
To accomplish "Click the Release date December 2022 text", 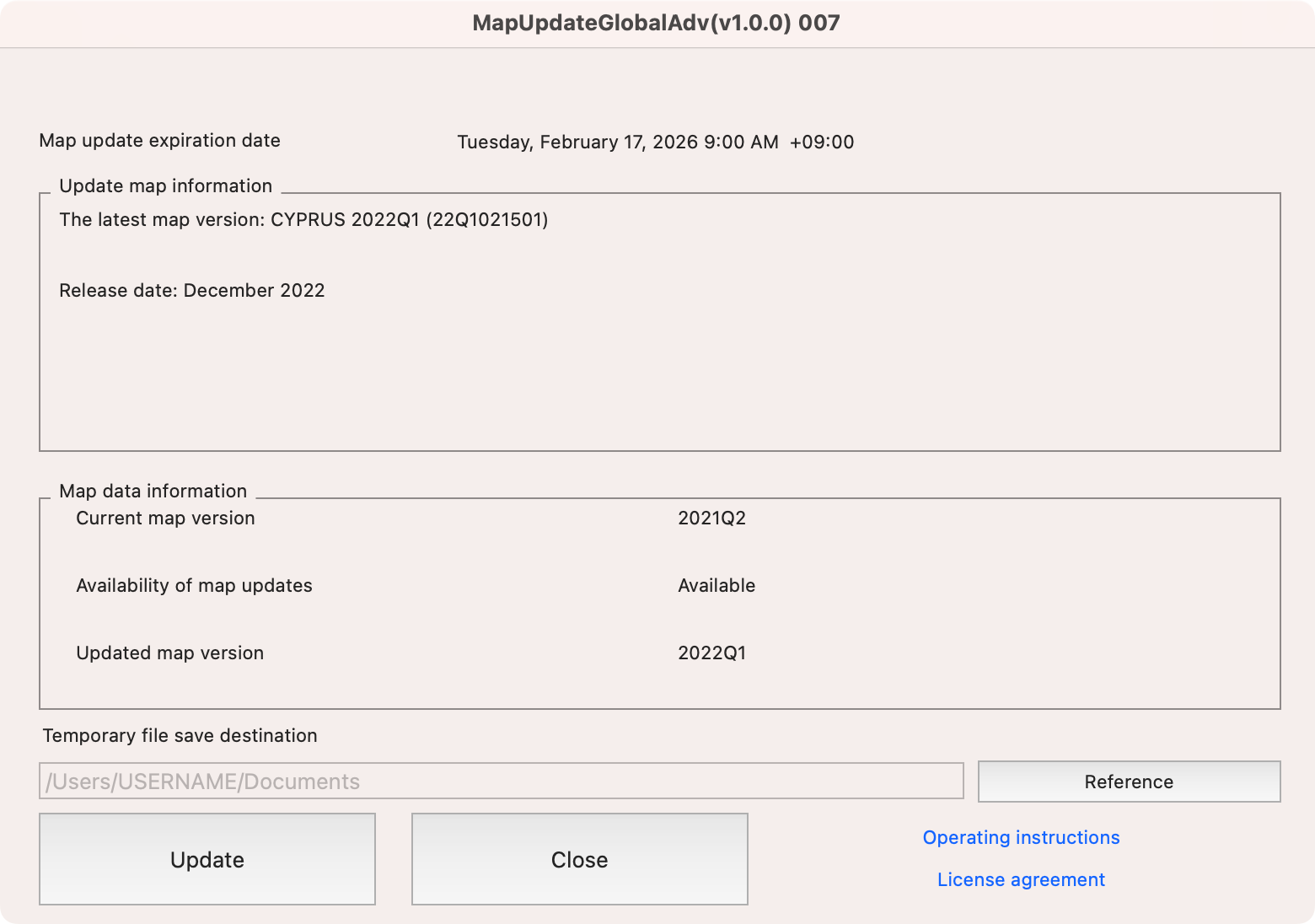I will (x=191, y=291).
